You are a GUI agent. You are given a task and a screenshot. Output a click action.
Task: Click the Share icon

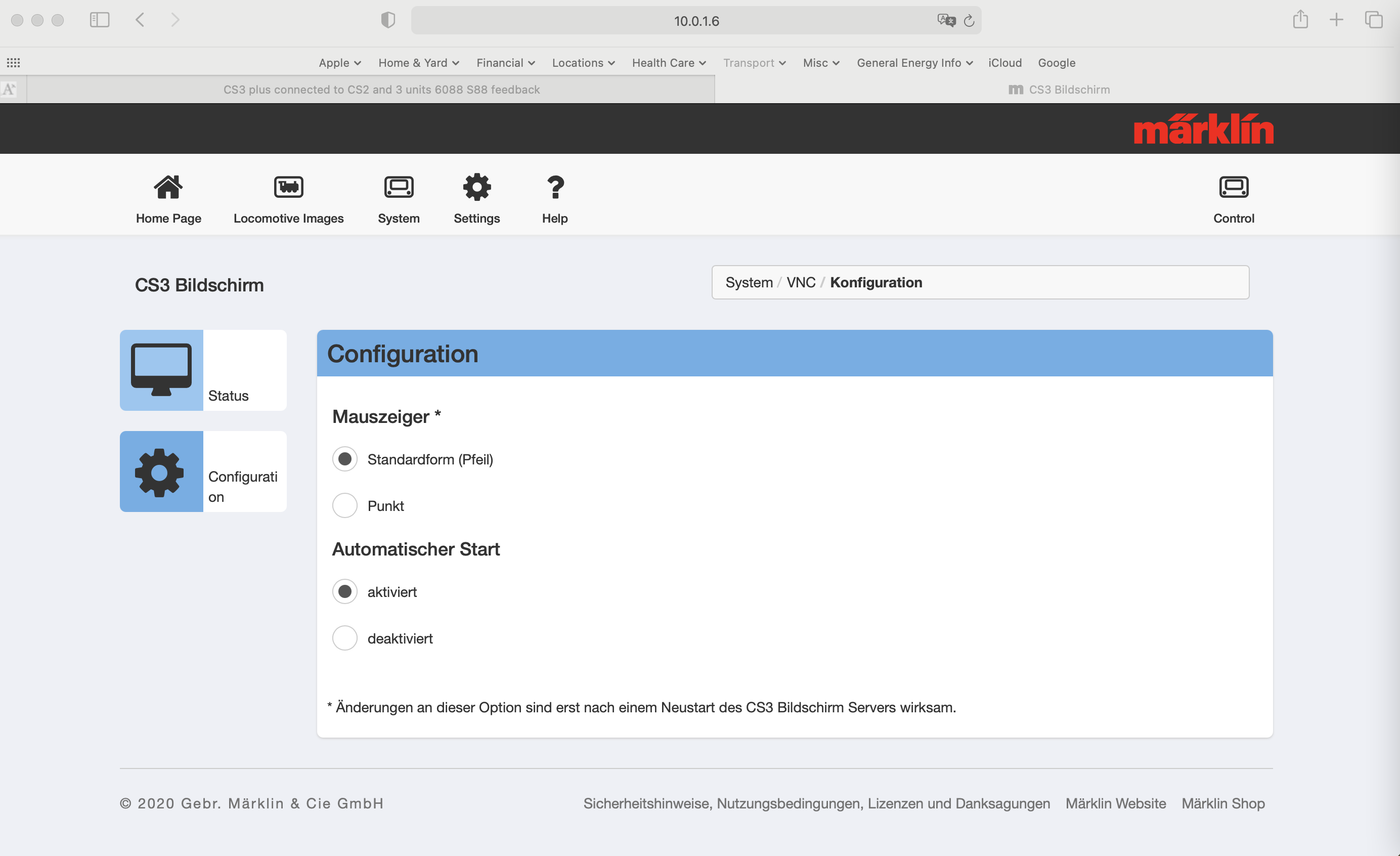tap(1300, 19)
